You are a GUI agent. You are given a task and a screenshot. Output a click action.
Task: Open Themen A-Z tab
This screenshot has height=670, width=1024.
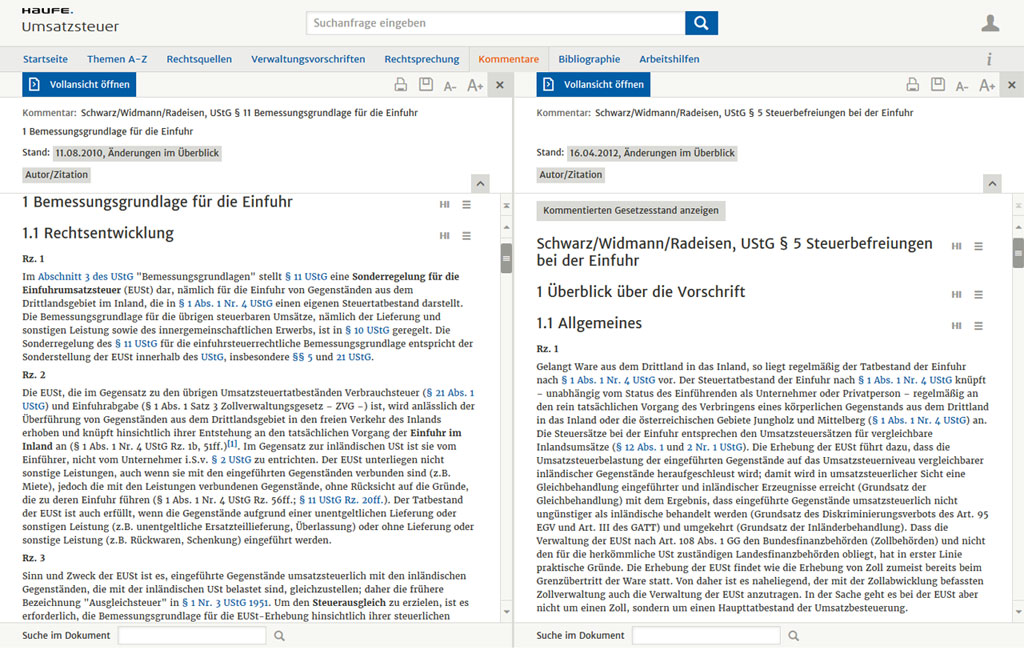[x=117, y=59]
